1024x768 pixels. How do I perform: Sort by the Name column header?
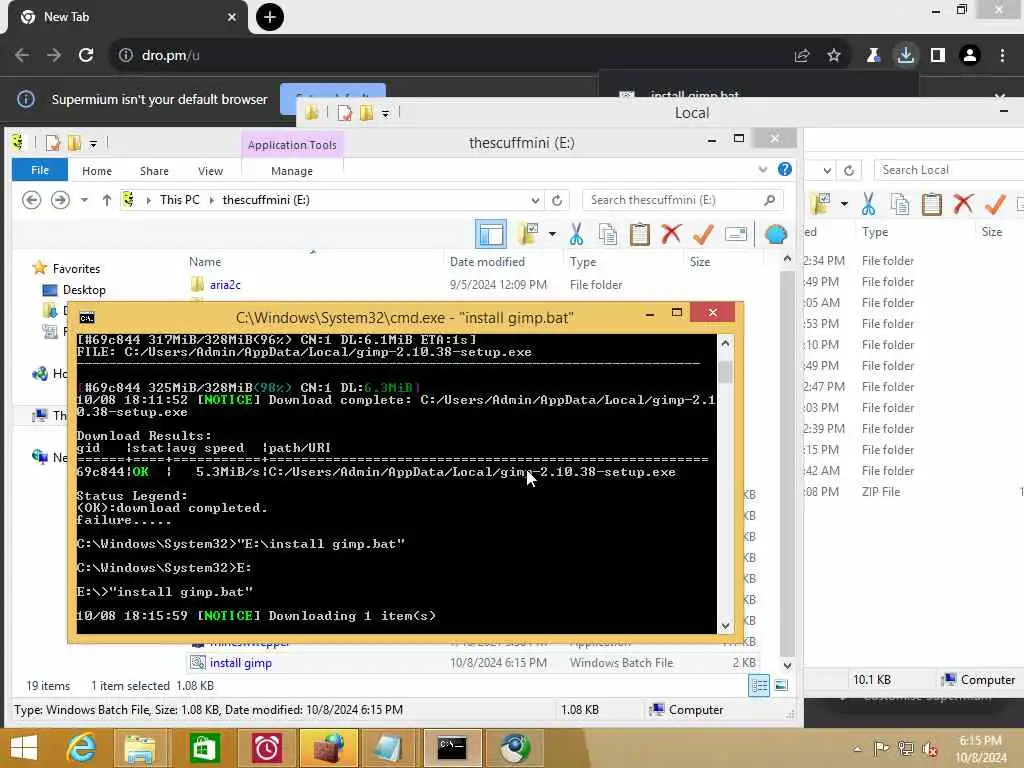205,262
